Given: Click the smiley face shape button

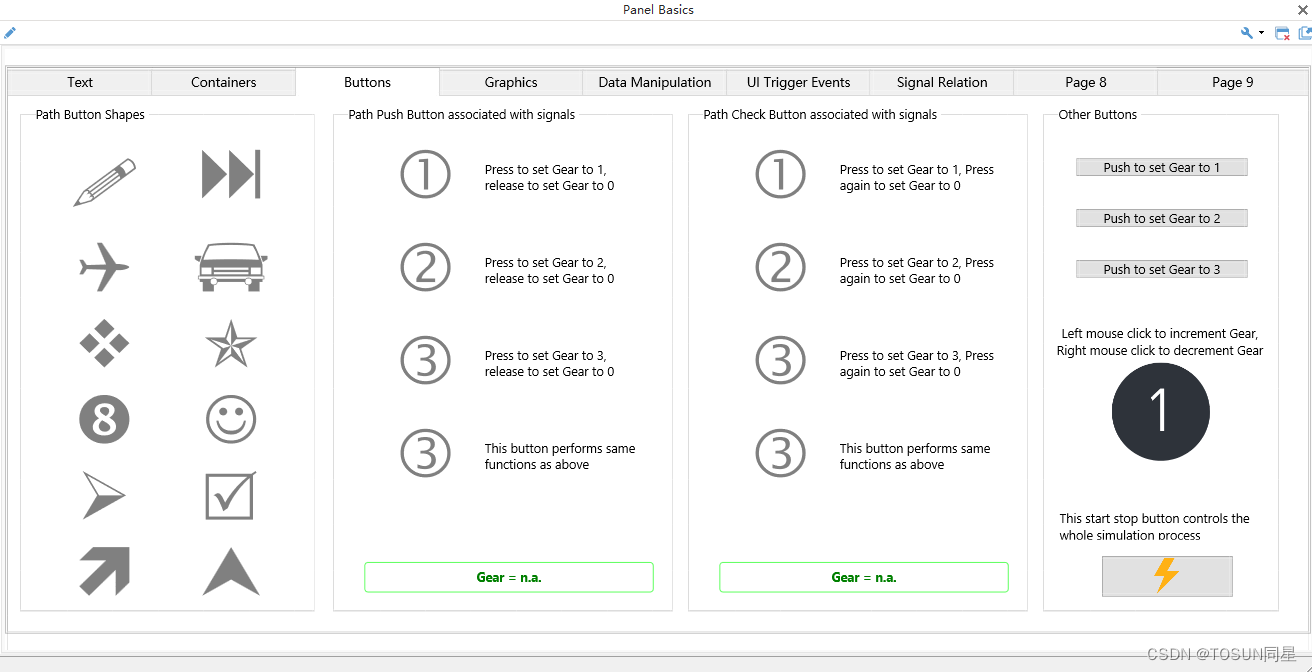Looking at the screenshot, I should click(231, 419).
